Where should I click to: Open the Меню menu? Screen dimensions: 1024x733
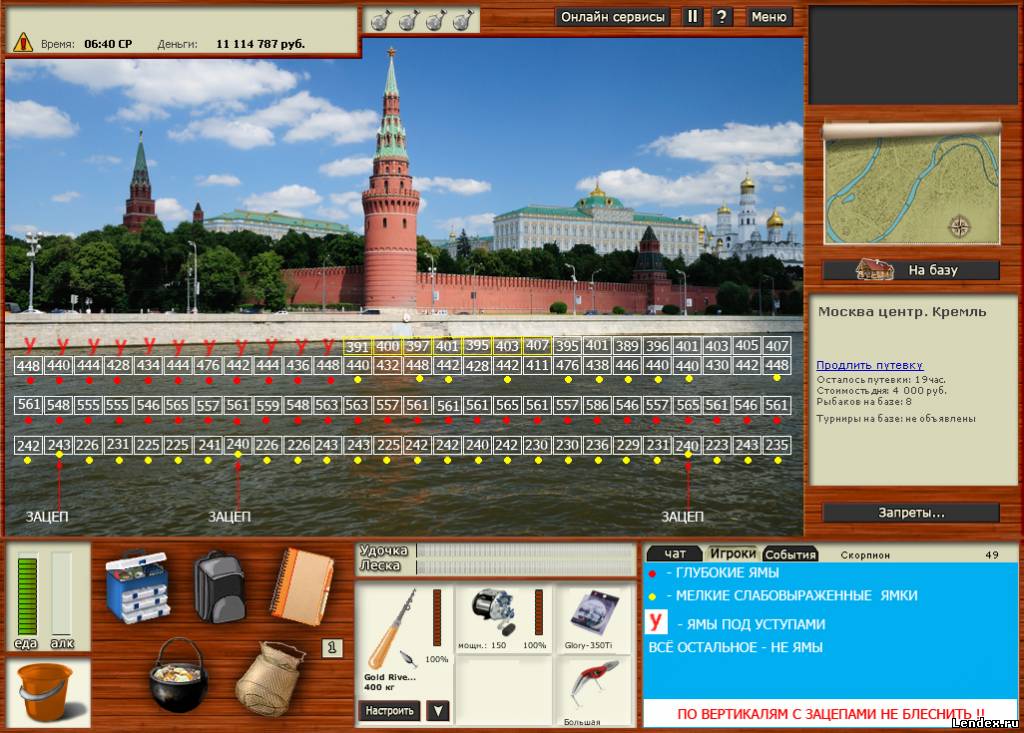point(769,17)
